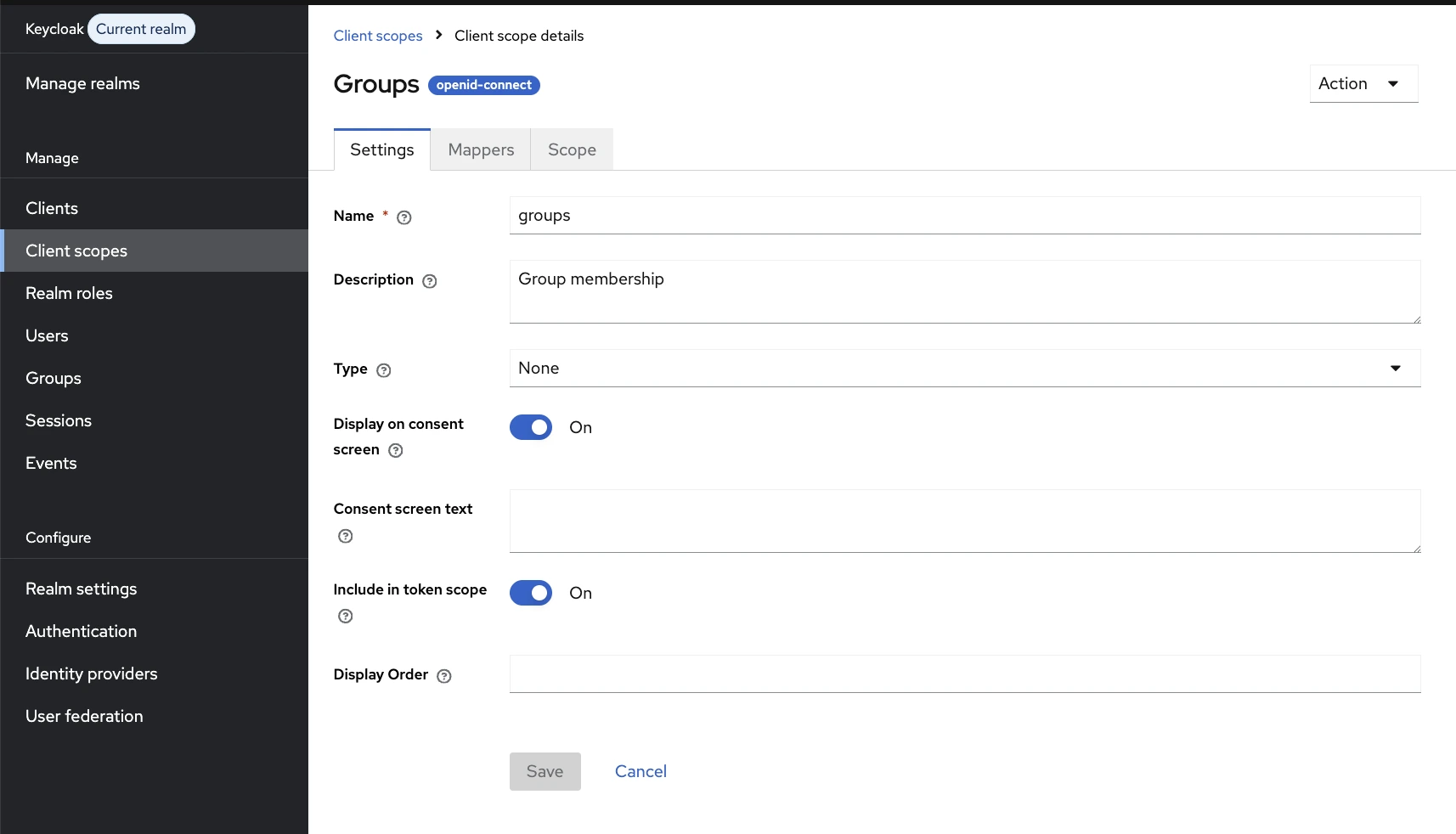This screenshot has height=834, width=1456.
Task: Go to Users in the sidebar
Action: (x=155, y=335)
